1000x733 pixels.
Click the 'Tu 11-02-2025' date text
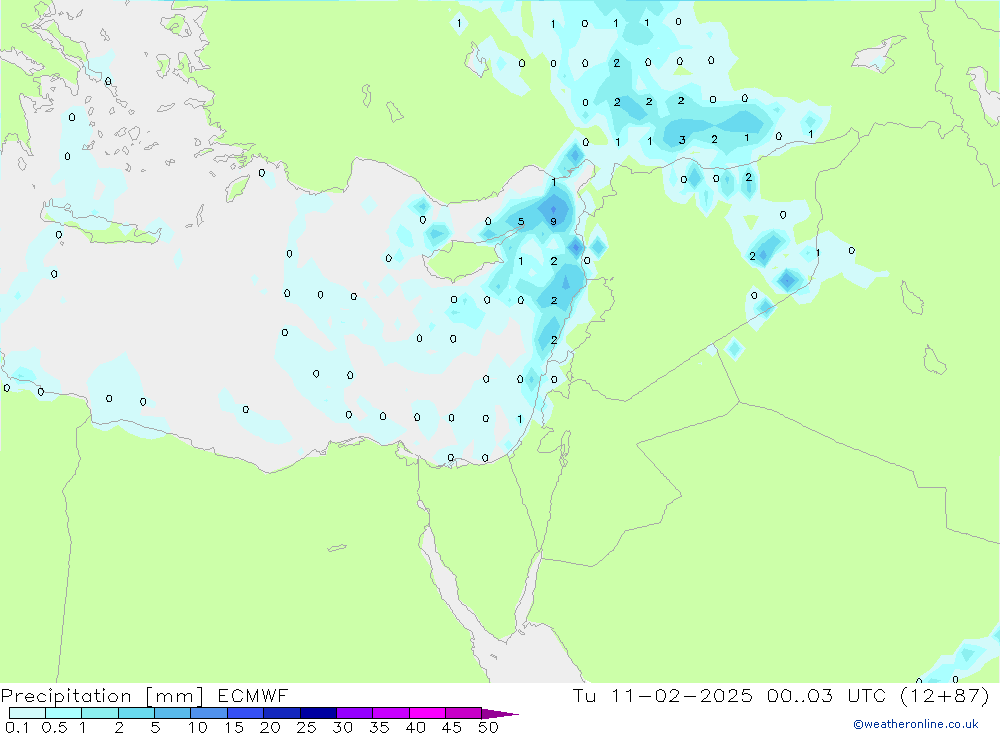pyautogui.click(x=663, y=695)
